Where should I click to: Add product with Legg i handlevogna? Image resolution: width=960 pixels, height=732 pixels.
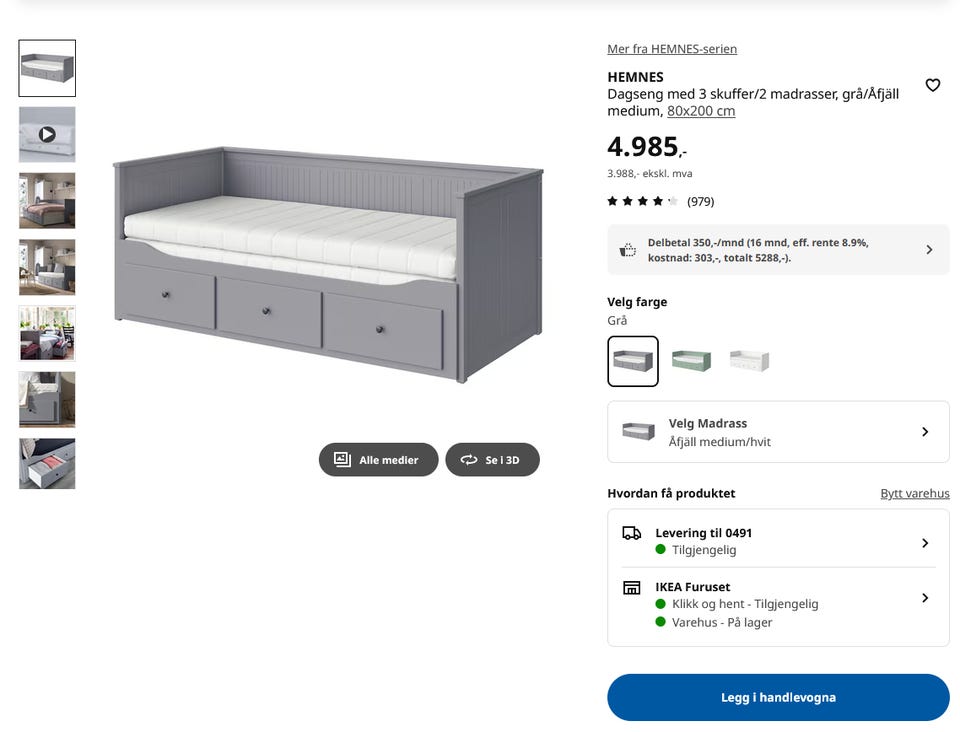tap(778, 697)
